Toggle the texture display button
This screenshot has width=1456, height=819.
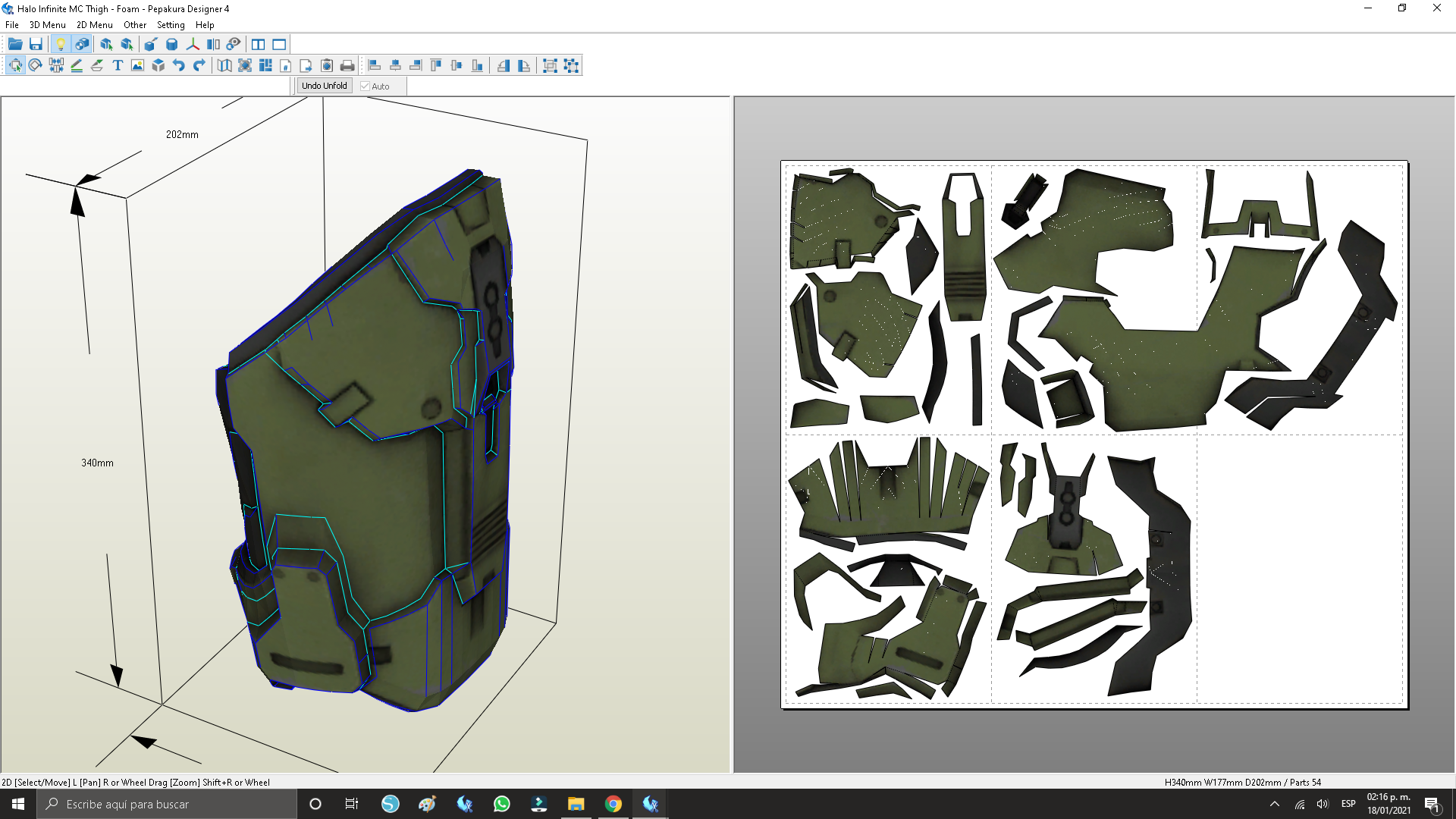pyautogui.click(x=81, y=44)
